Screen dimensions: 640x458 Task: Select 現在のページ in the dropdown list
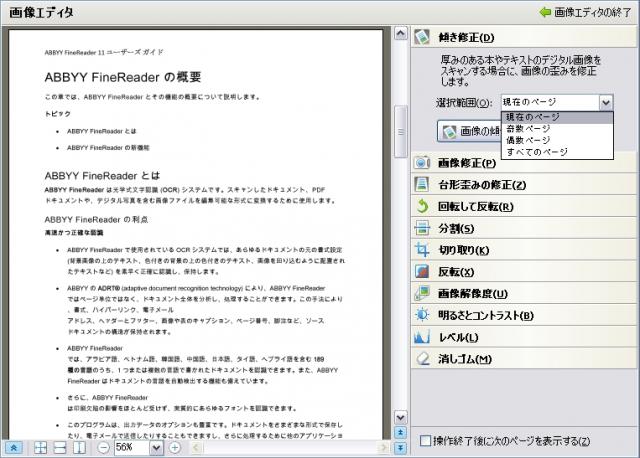coord(557,117)
